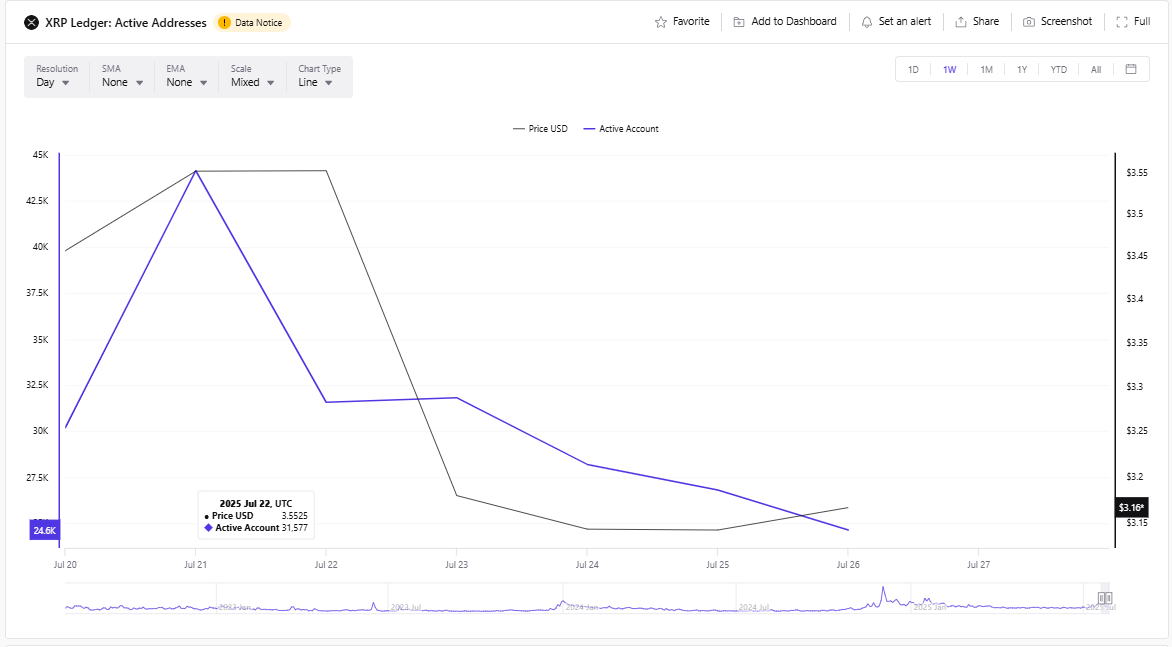Select the 1D time range
This screenshot has width=1172, height=647.
[x=913, y=70]
